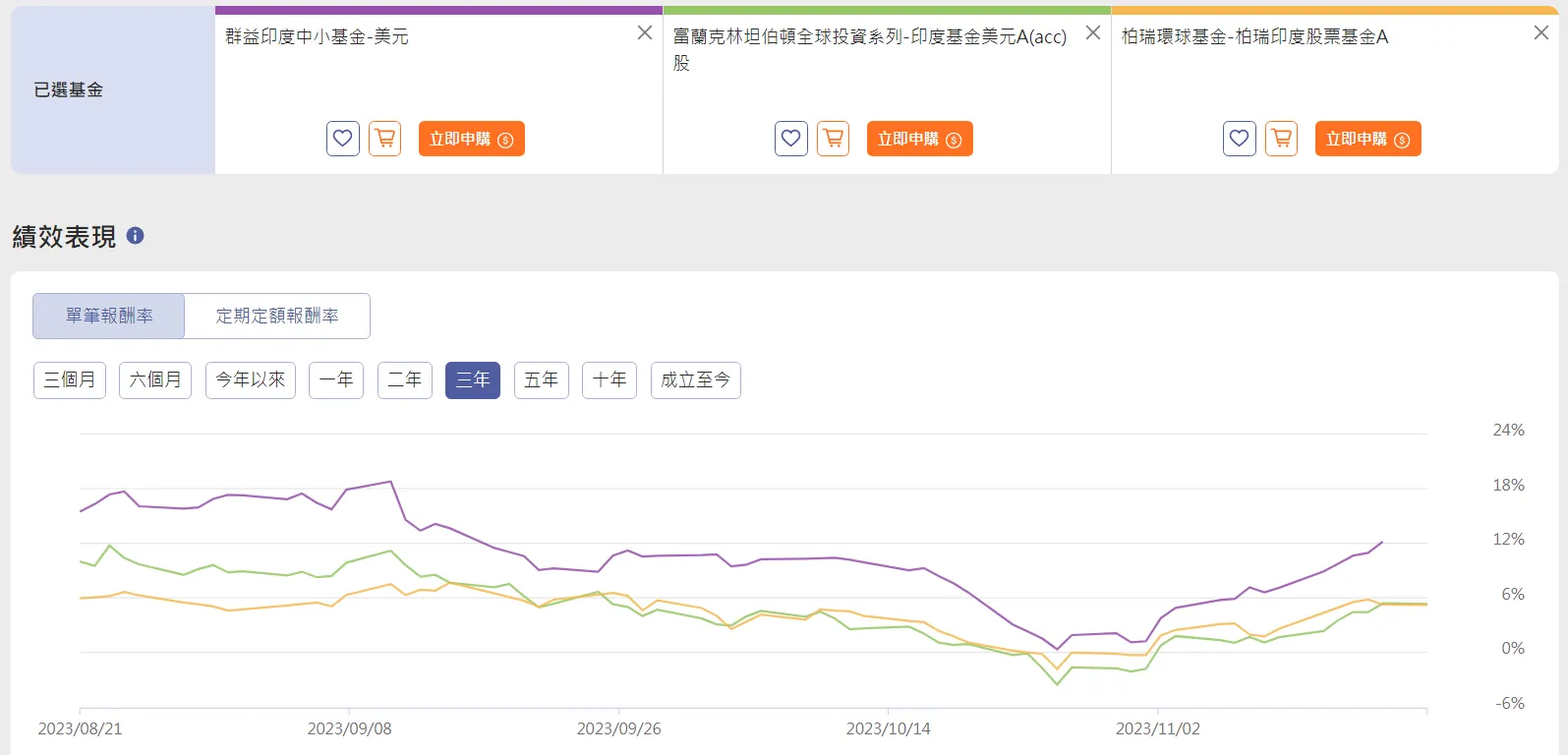Click the 2023/08/21 date axis label
Image resolution: width=1568 pixels, height=755 pixels.
click(x=80, y=729)
